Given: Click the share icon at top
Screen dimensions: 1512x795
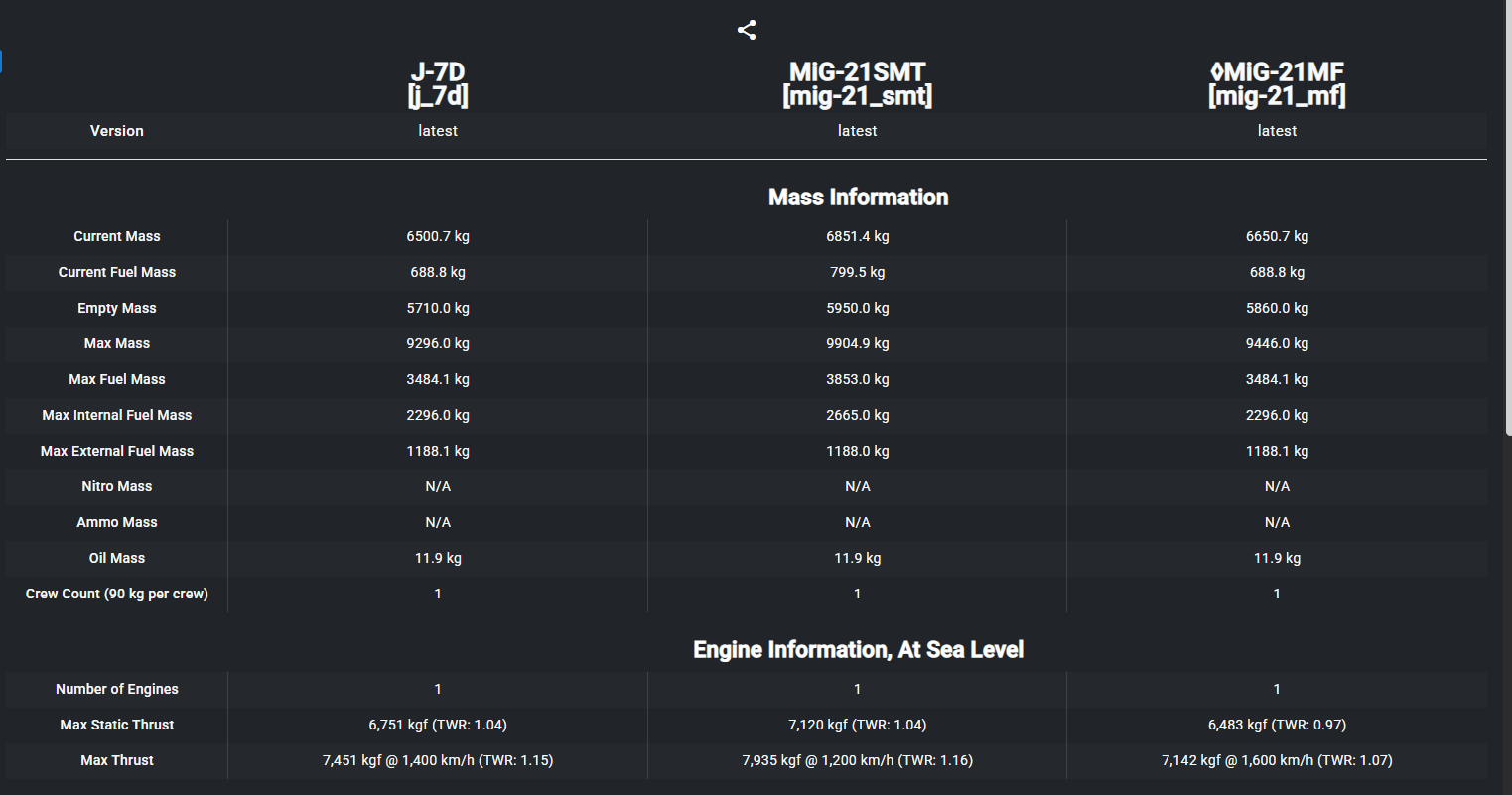Looking at the screenshot, I should click(x=747, y=30).
